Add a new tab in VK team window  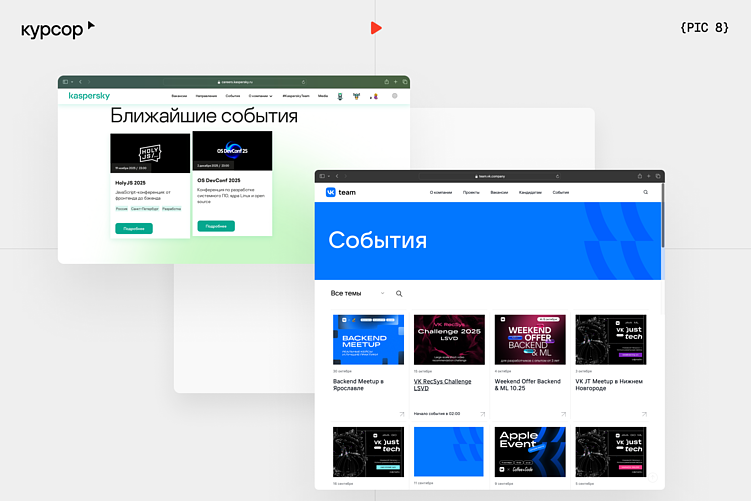(x=649, y=176)
